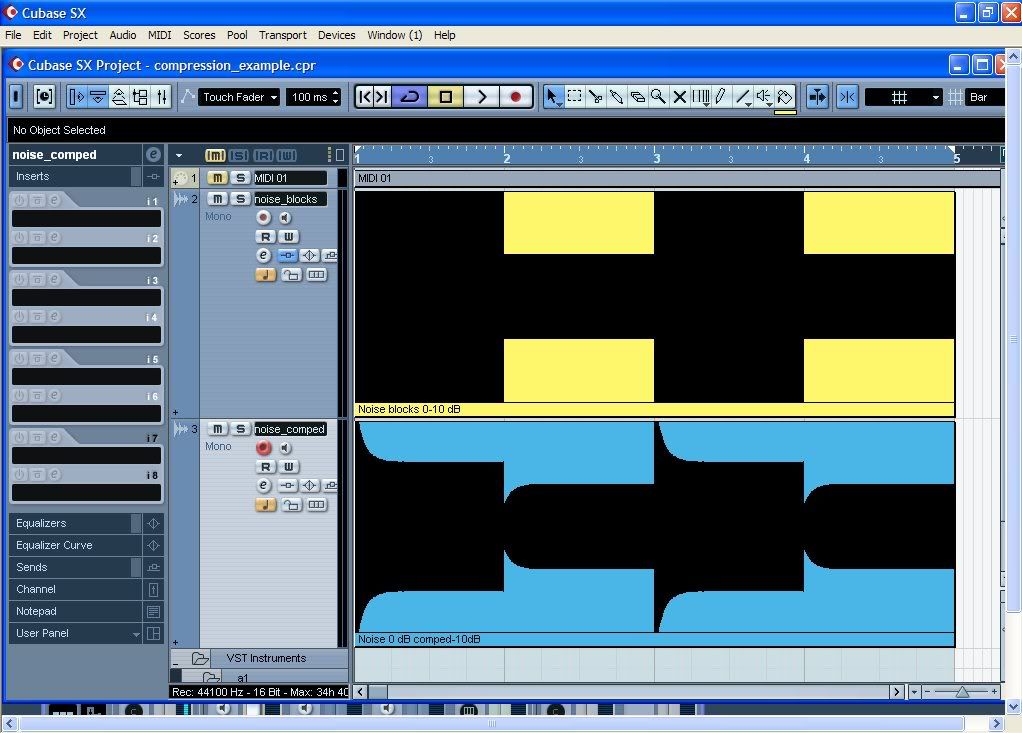
Task: Show the Event Infoline
Action: click(98, 97)
